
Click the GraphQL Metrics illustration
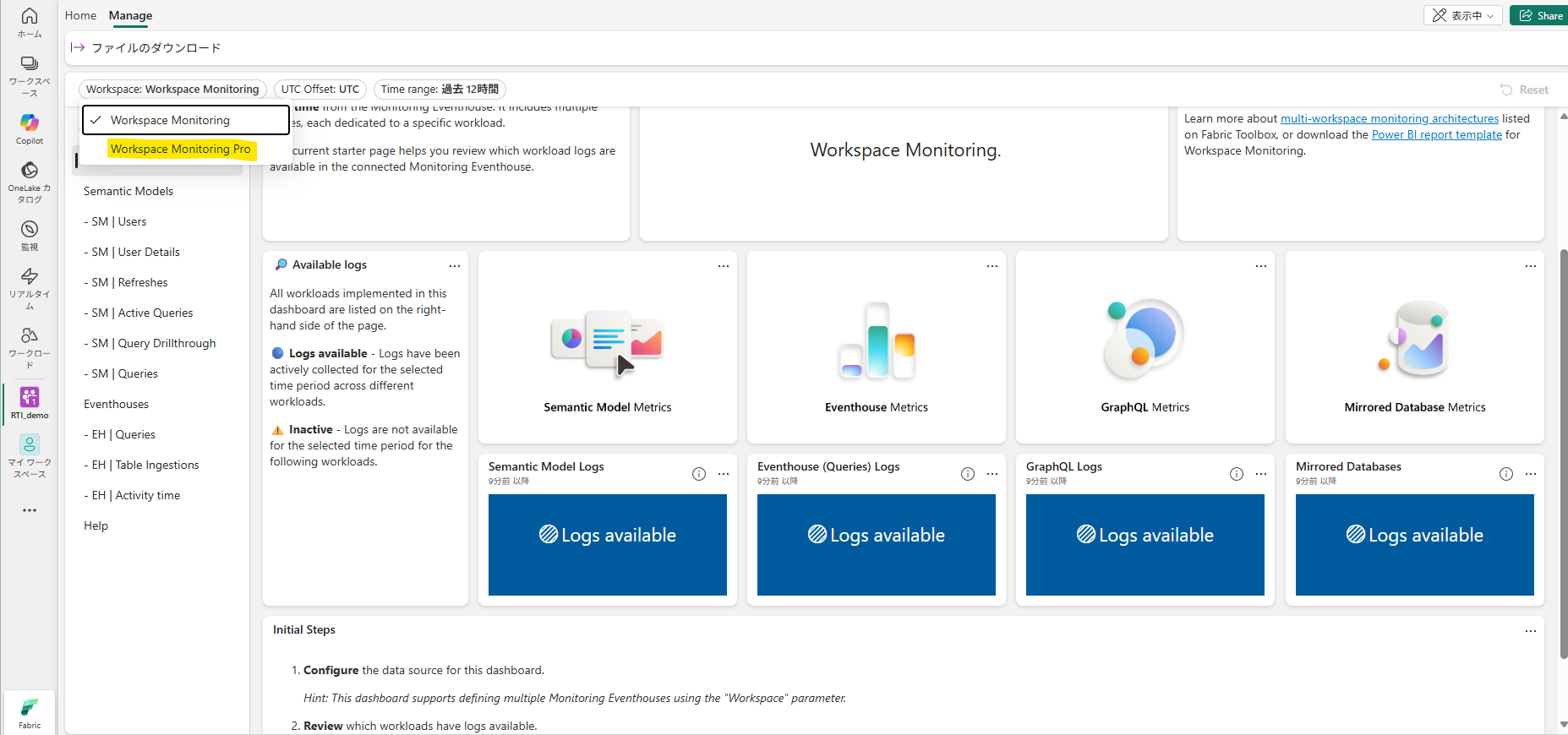(x=1145, y=340)
